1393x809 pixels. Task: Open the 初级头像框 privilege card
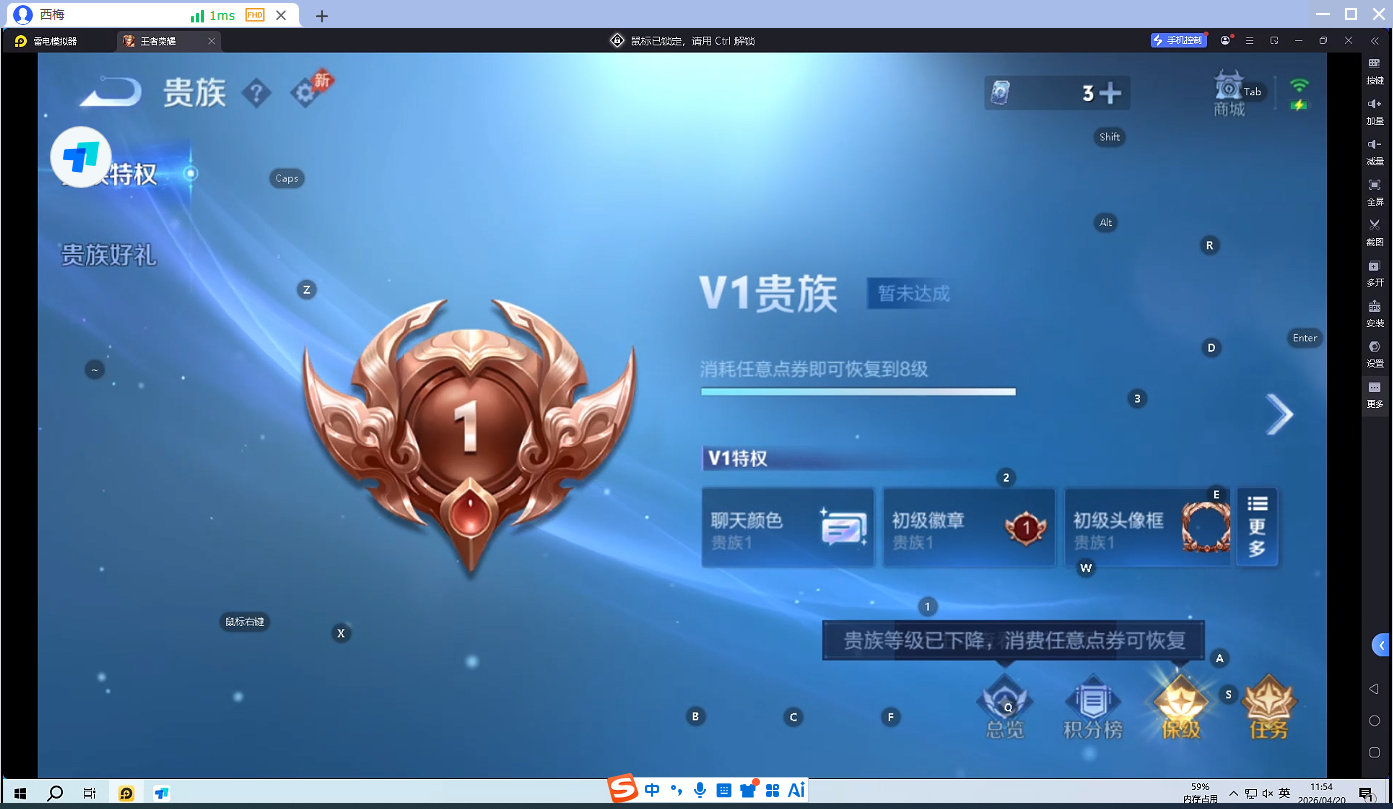point(1147,528)
